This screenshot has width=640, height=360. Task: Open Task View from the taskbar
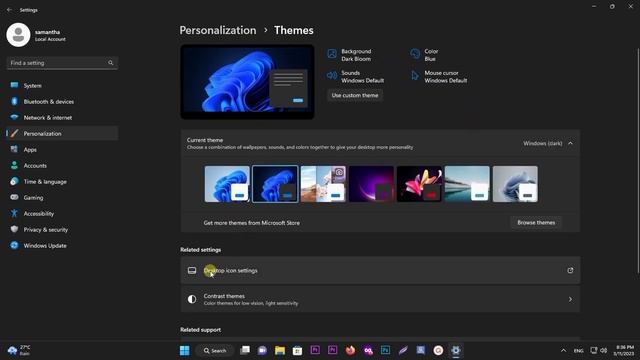pos(245,350)
